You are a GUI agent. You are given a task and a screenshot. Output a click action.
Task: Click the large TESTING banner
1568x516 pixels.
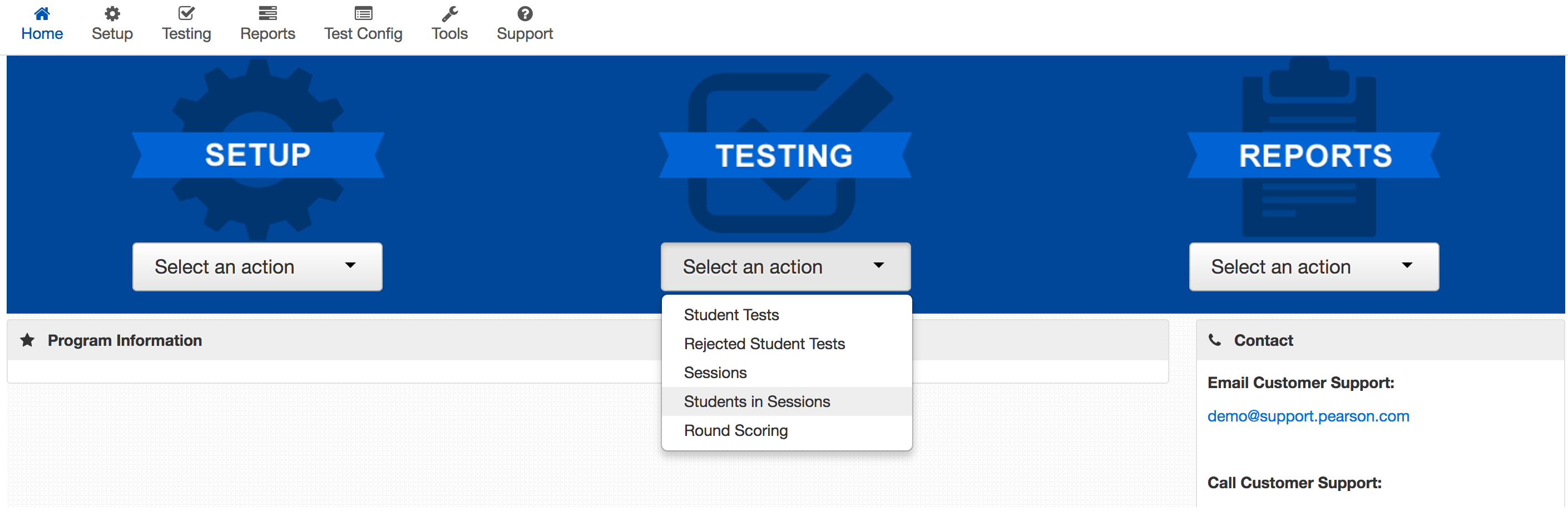(784, 155)
